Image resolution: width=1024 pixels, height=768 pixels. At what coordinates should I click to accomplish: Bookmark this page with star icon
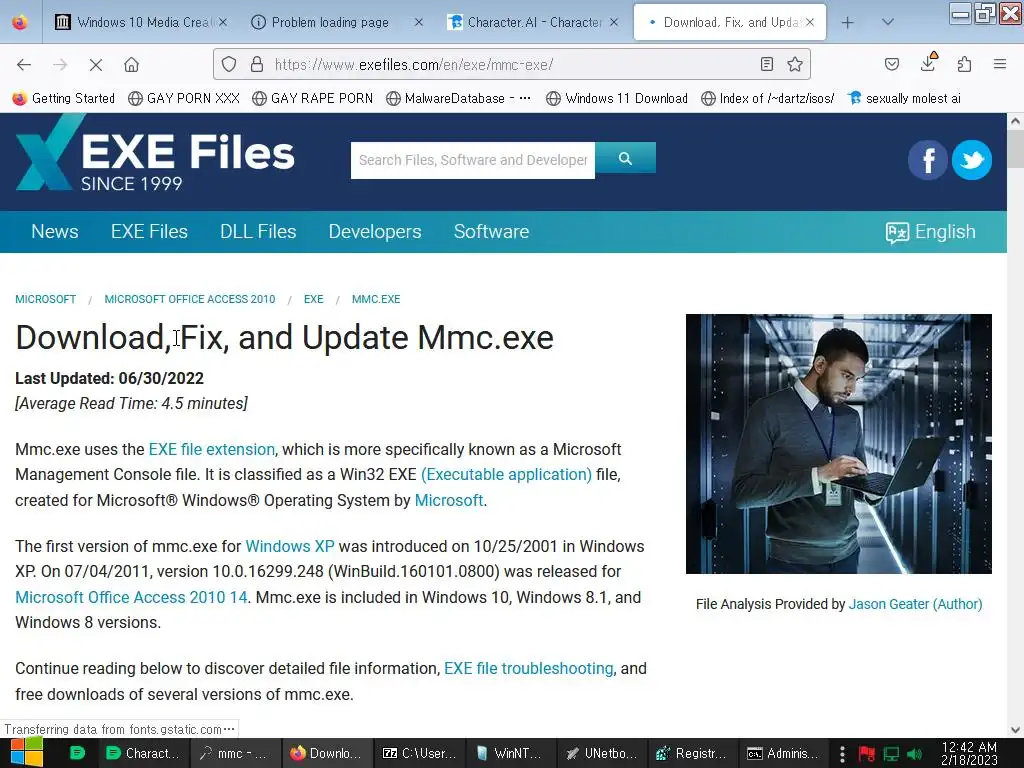[x=795, y=64]
